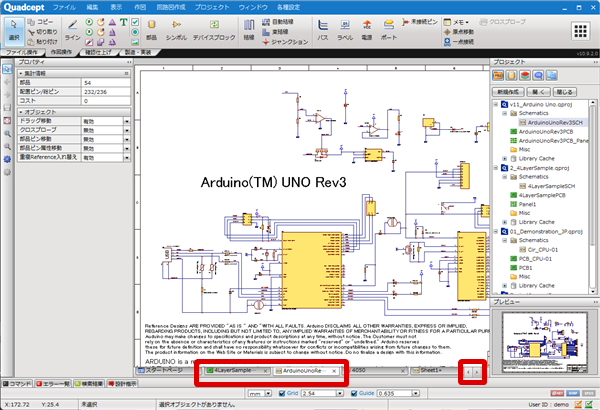Open the ファイル (File) menu
The width and height of the screenshot is (600, 410).
point(64,7)
